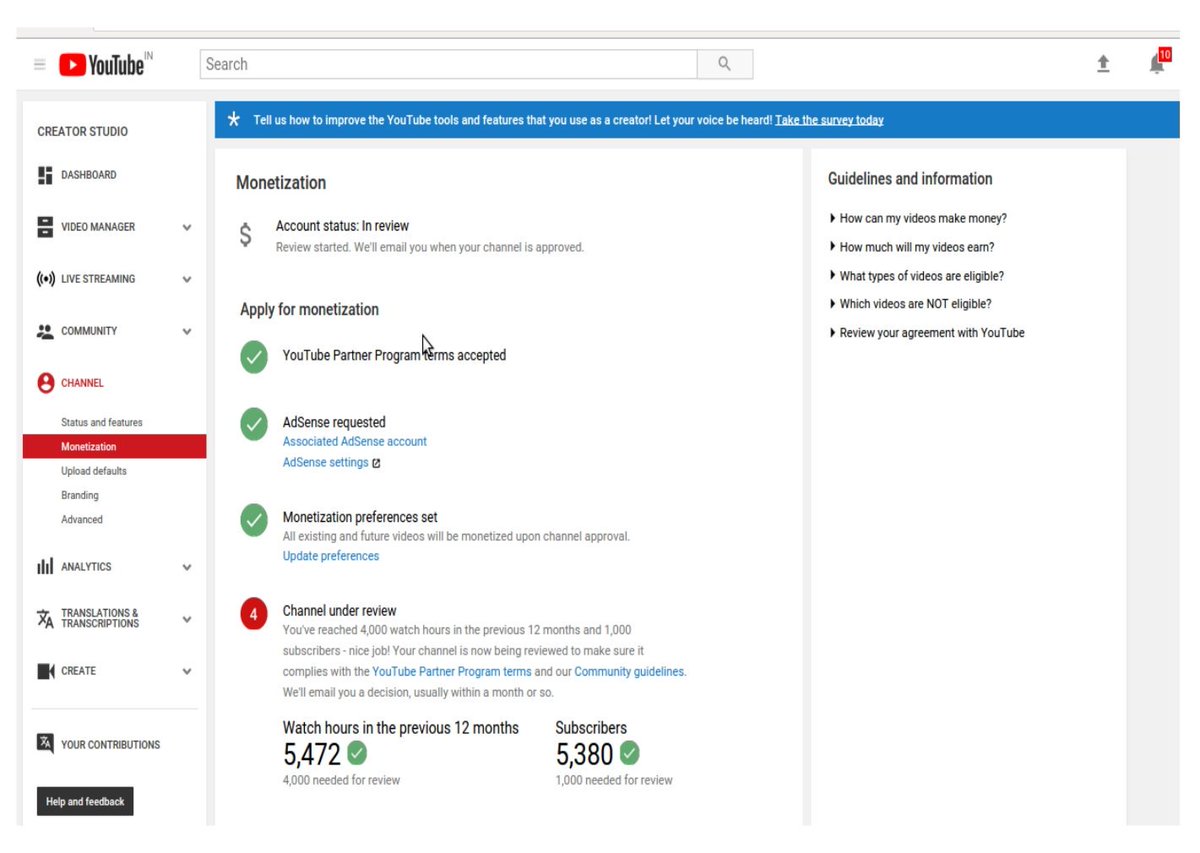Select the Monetization sidebar item
1200x853 pixels.
tap(114, 447)
